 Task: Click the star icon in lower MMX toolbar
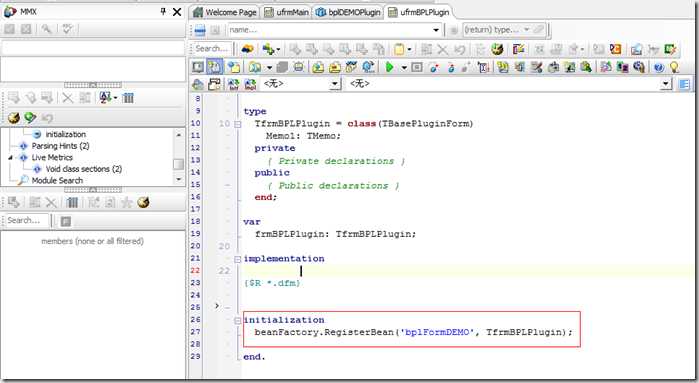[x=127, y=202]
